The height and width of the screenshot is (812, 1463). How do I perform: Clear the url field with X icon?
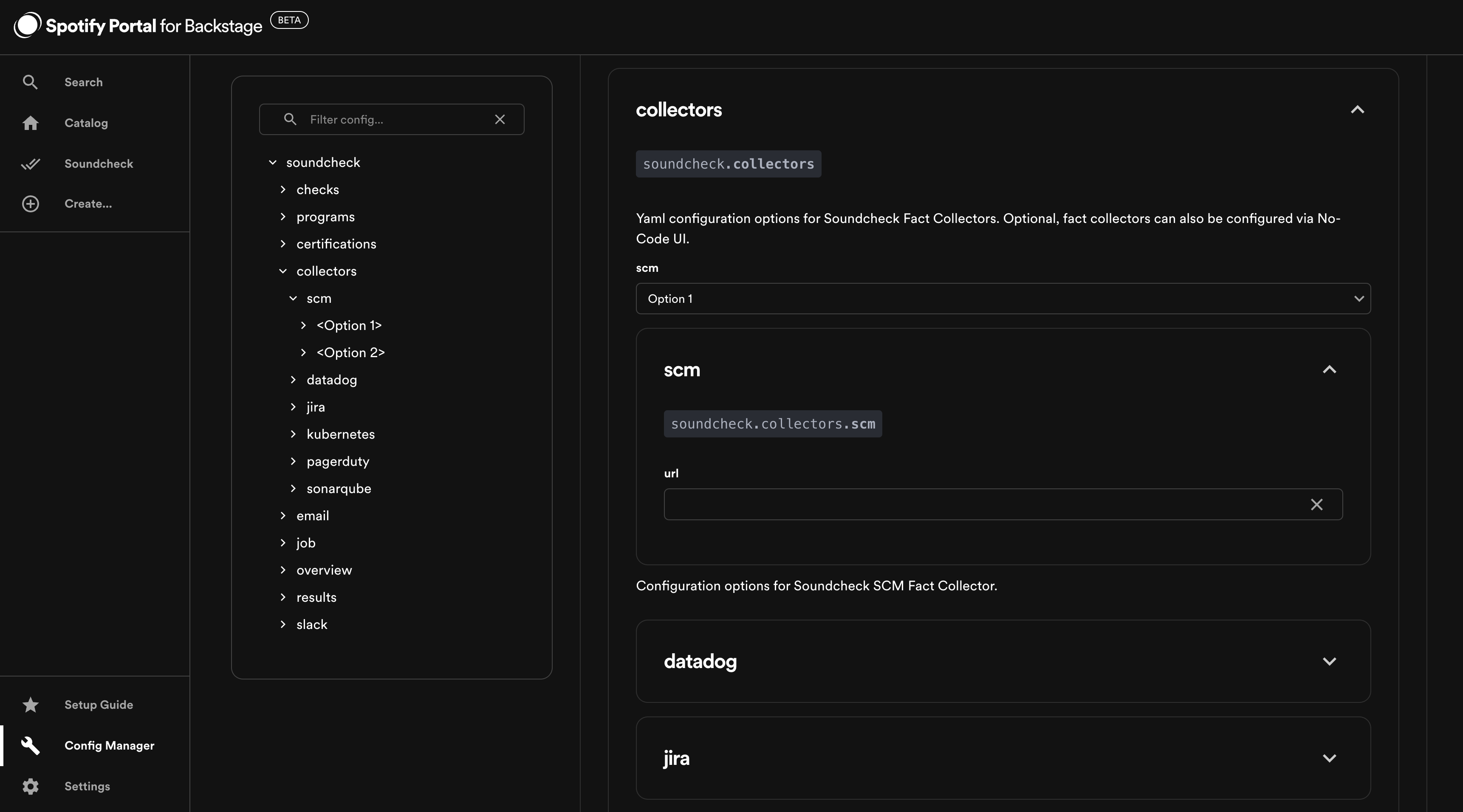click(1316, 504)
